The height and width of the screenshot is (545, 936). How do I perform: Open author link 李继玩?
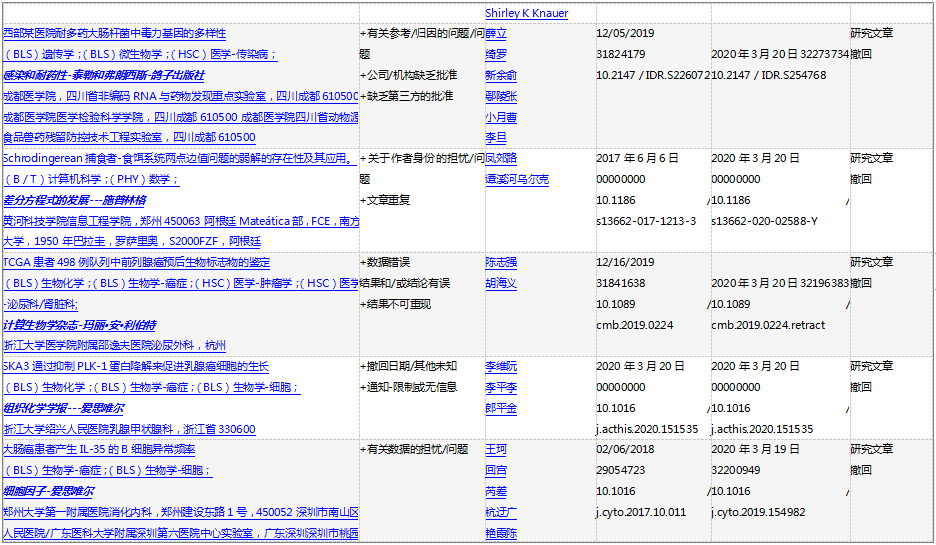tap(501, 366)
